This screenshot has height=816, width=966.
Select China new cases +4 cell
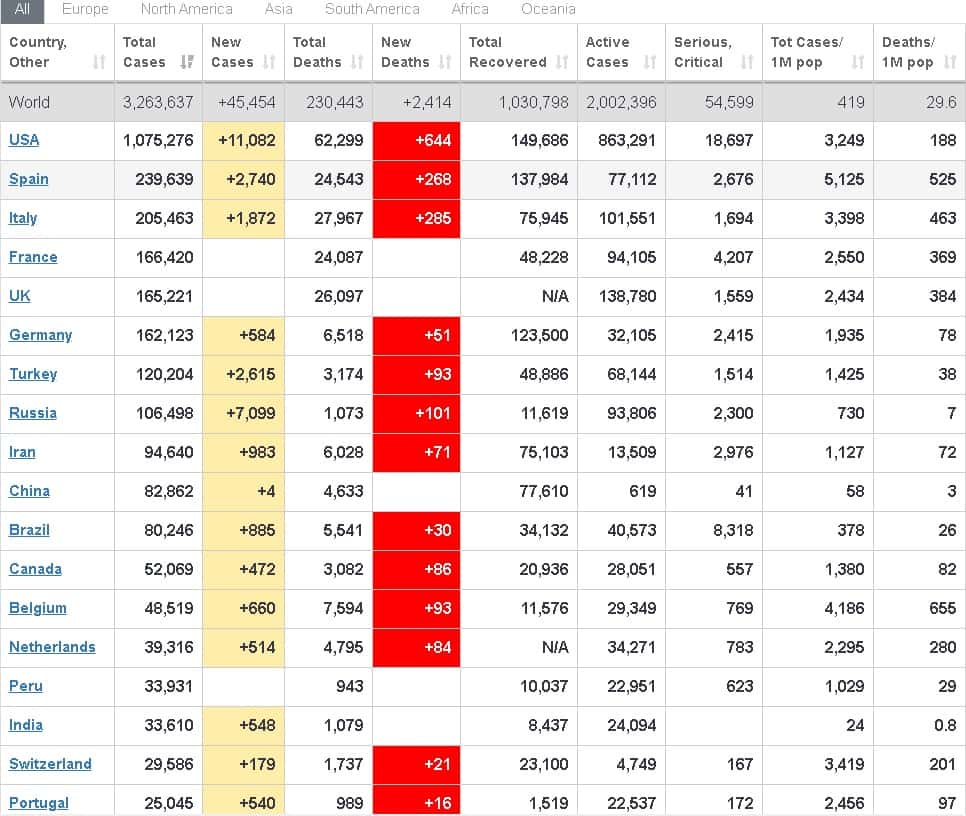click(x=243, y=491)
